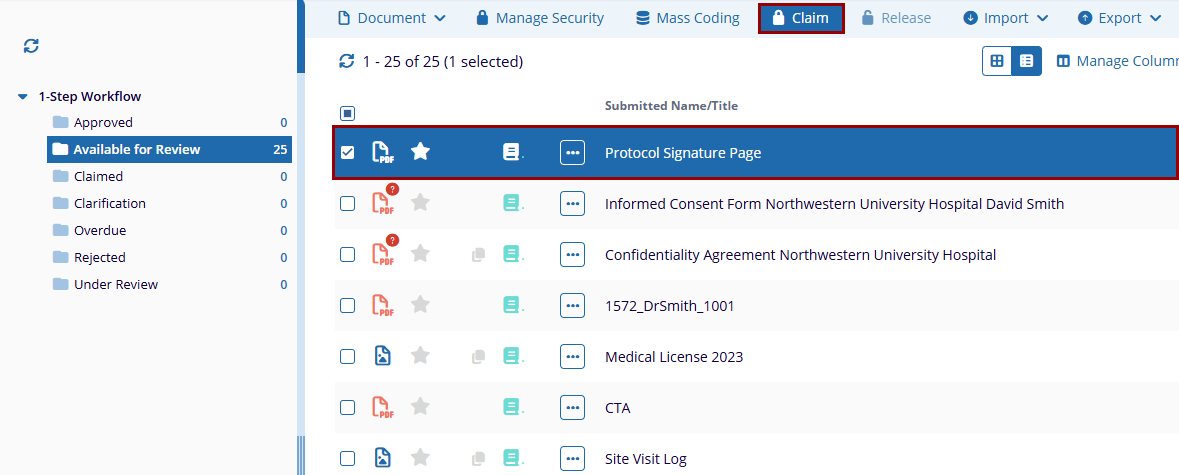Screen dimensions: 1179x475
Task: Refresh the document list count
Action: coord(347,62)
